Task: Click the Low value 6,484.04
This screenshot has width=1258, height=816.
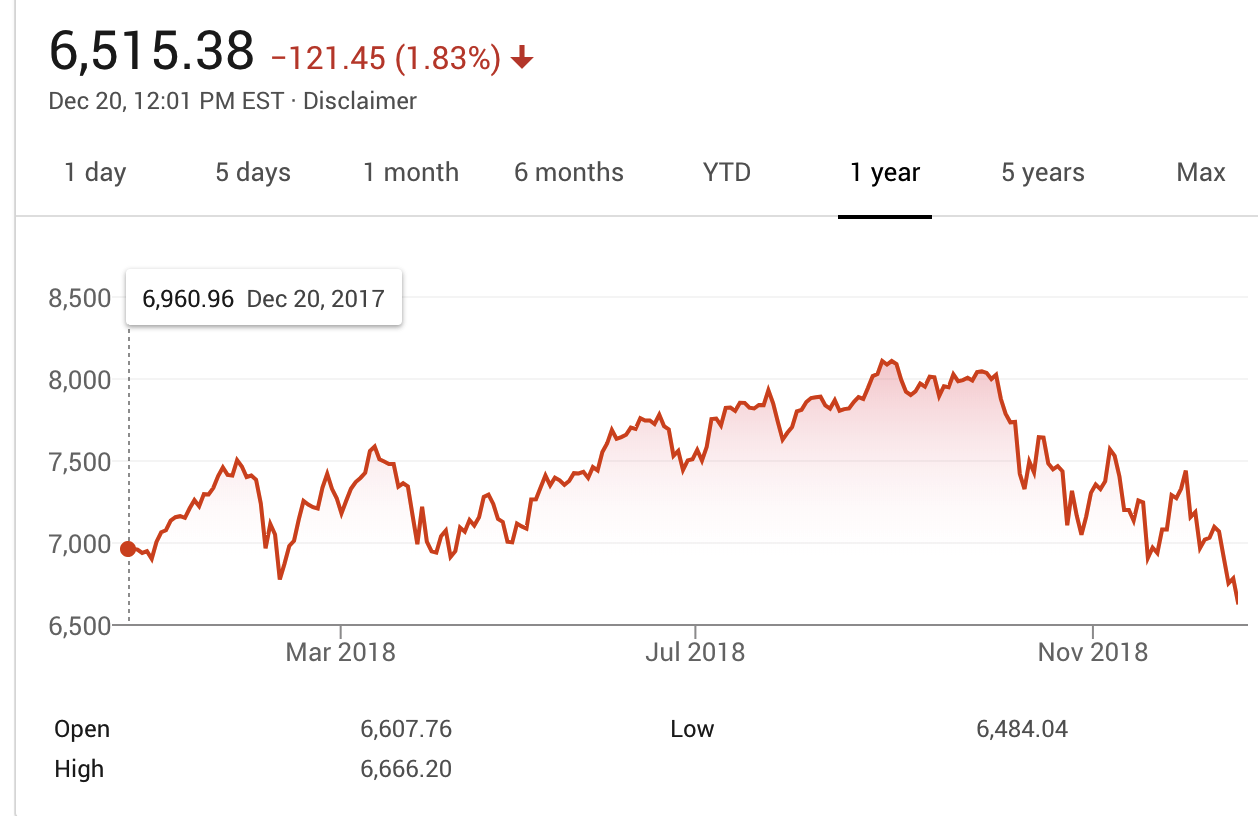Action: (x=1022, y=729)
